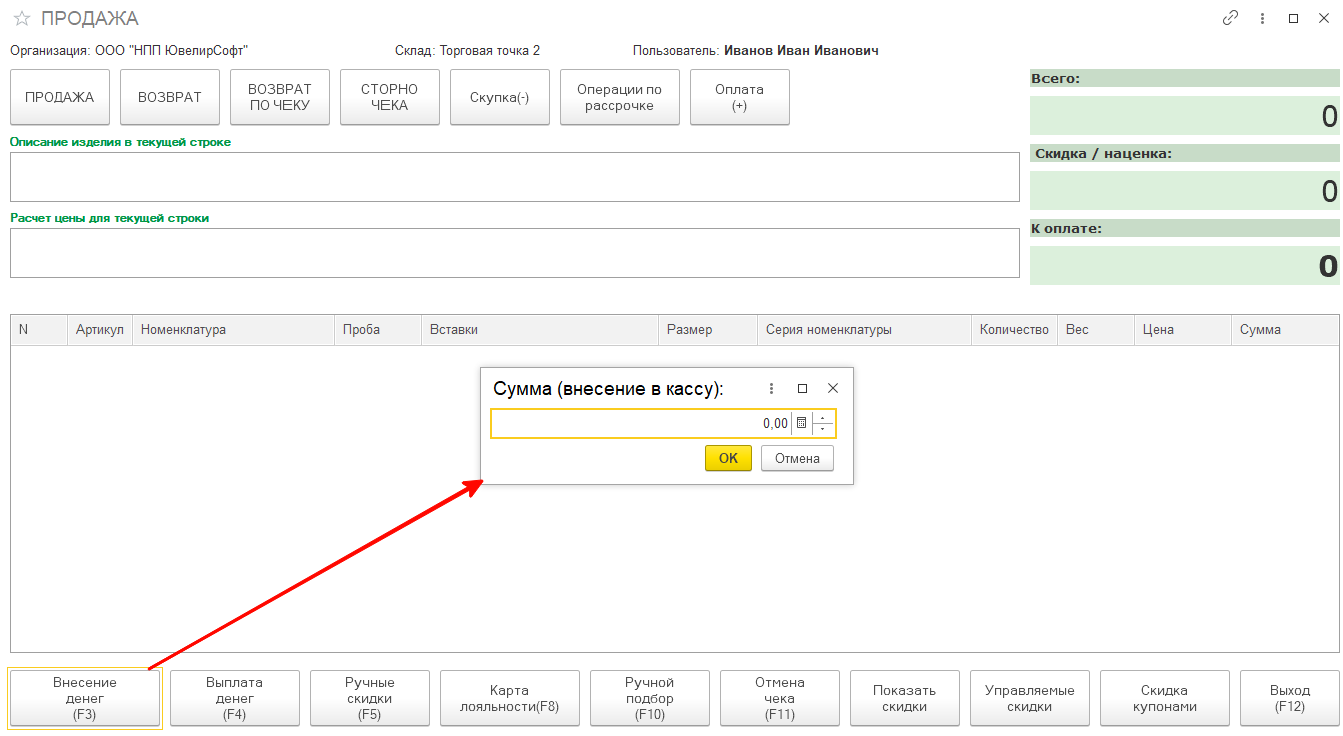Click the Проба column header
The width and height of the screenshot is (1343, 736).
pyautogui.click(x=377, y=330)
